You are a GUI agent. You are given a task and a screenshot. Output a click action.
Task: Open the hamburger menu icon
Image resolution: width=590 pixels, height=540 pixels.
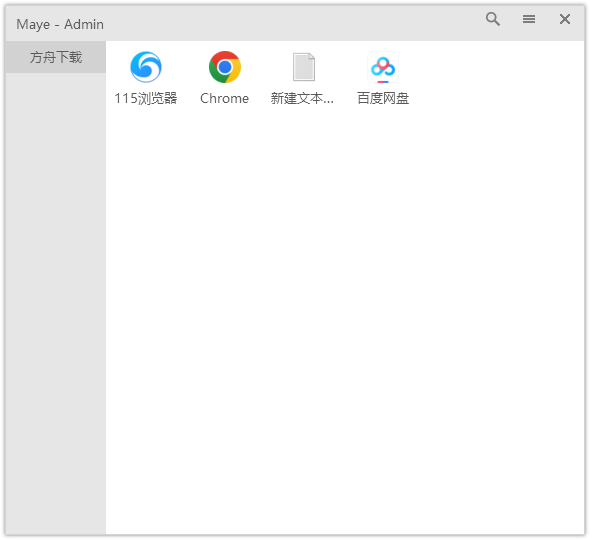click(529, 19)
